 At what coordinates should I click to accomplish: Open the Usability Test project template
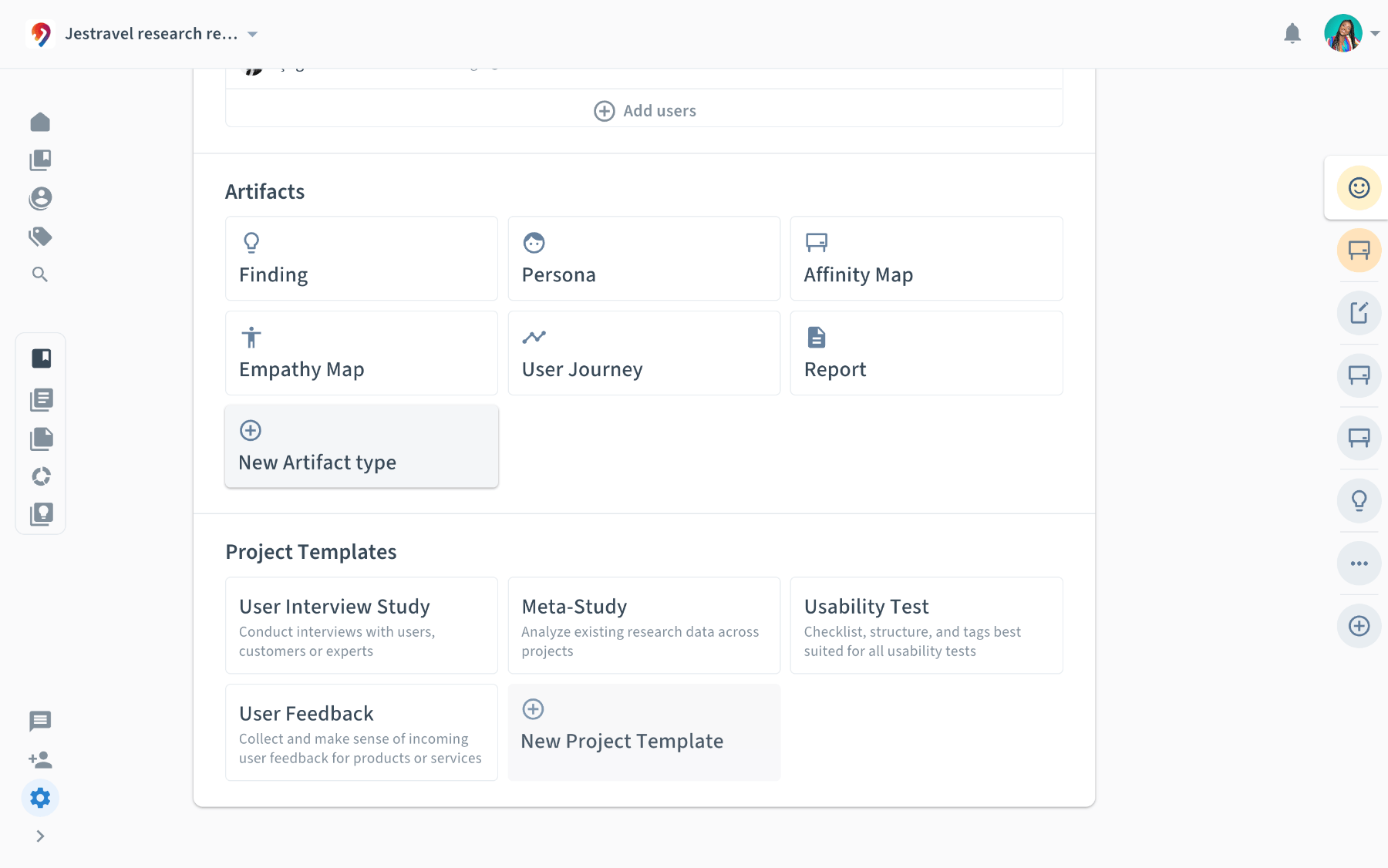pos(926,625)
